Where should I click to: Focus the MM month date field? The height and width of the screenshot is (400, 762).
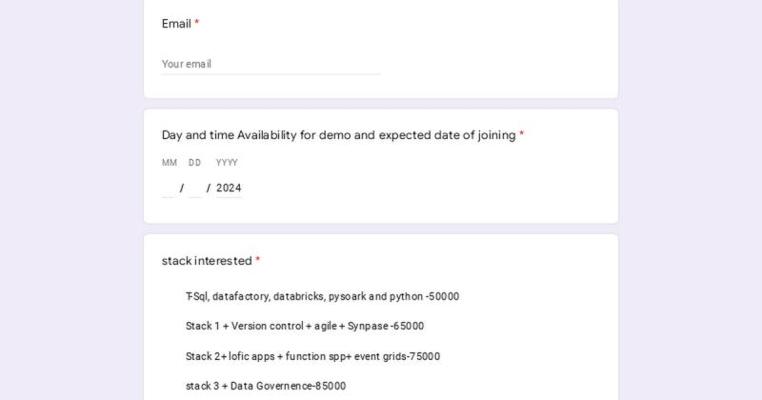click(x=168, y=188)
